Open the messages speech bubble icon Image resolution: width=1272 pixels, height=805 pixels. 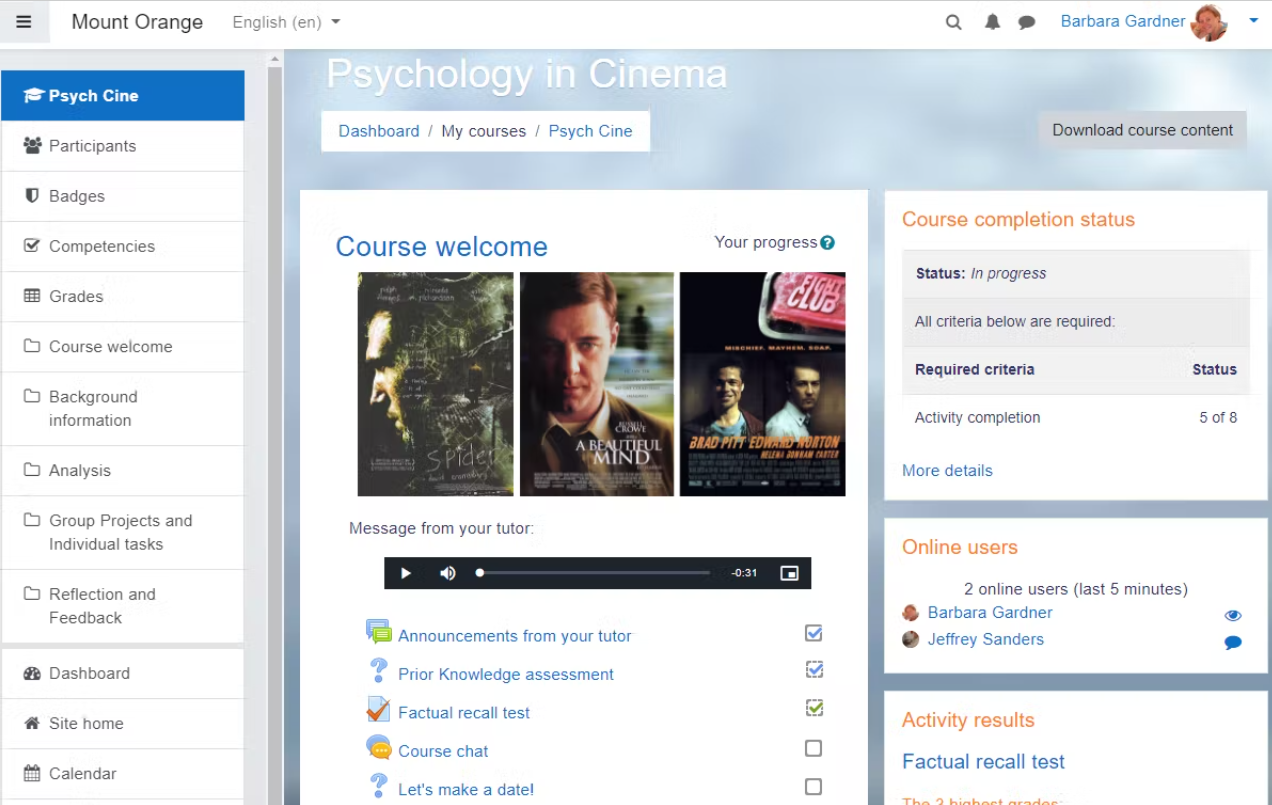(1027, 22)
